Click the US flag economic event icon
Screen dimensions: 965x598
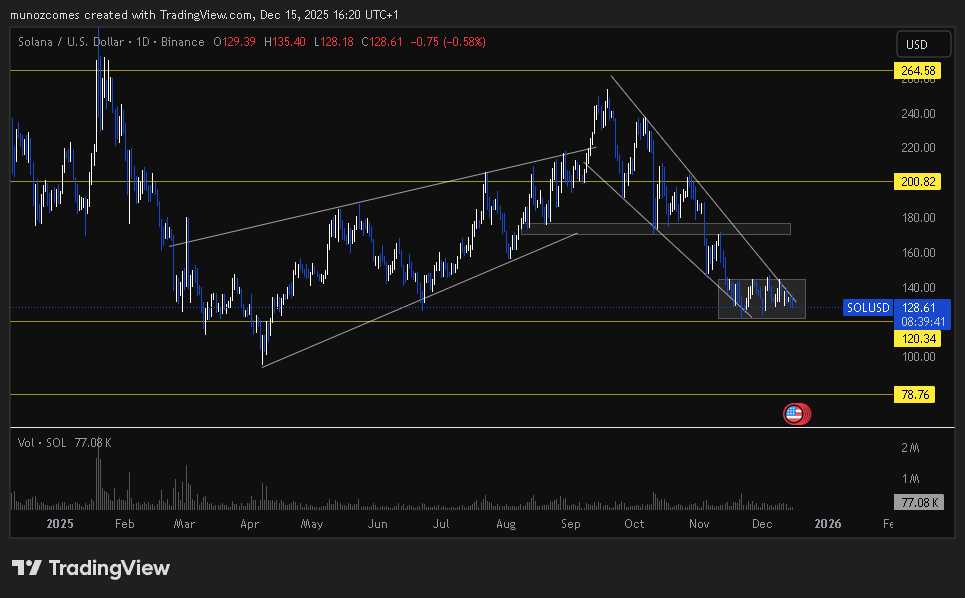click(x=796, y=414)
